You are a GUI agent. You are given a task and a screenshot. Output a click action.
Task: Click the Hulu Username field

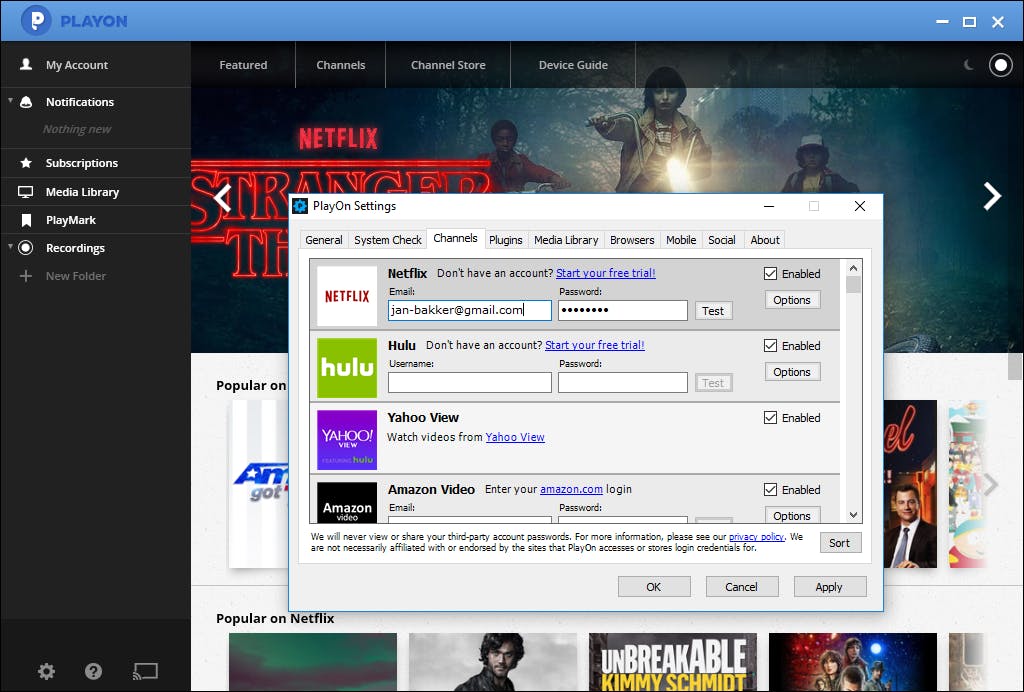tap(470, 382)
